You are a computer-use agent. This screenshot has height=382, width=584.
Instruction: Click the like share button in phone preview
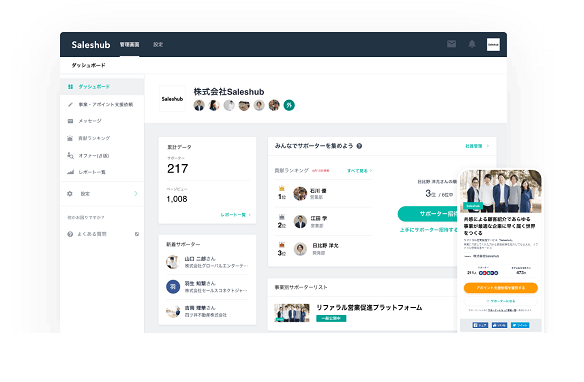pos(499,325)
